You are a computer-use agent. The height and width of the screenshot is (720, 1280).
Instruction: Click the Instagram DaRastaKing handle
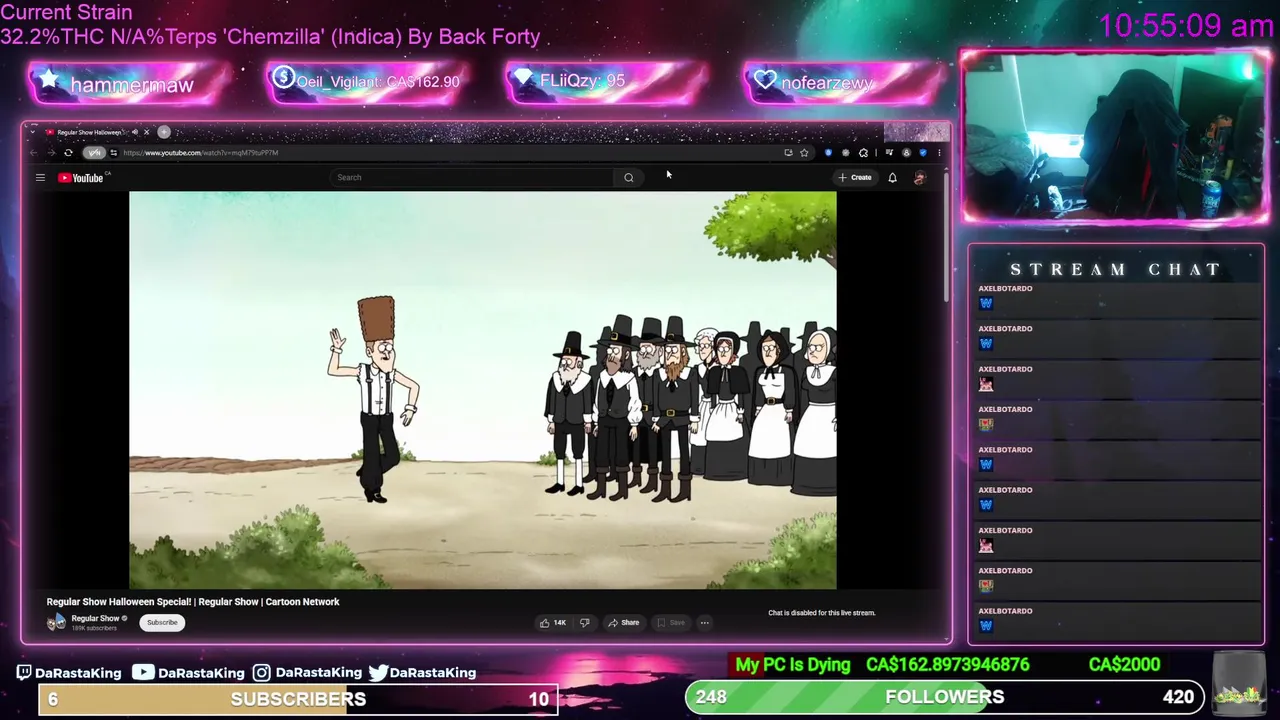306,673
